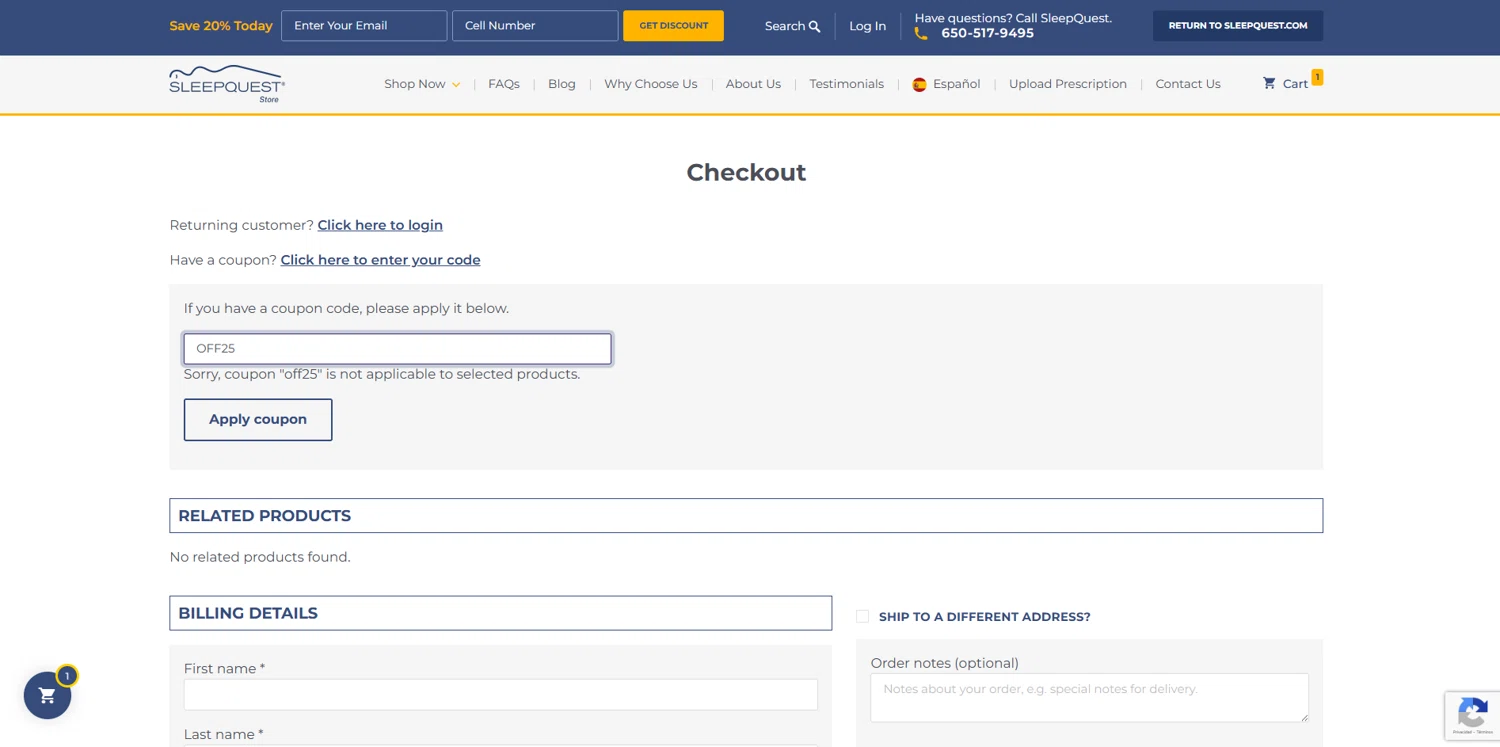This screenshot has width=1500, height=747.
Task: Check Ship to a different address
Action: 862,616
